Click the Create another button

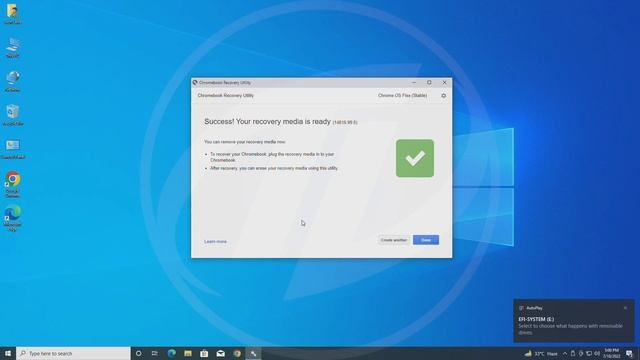coord(393,240)
